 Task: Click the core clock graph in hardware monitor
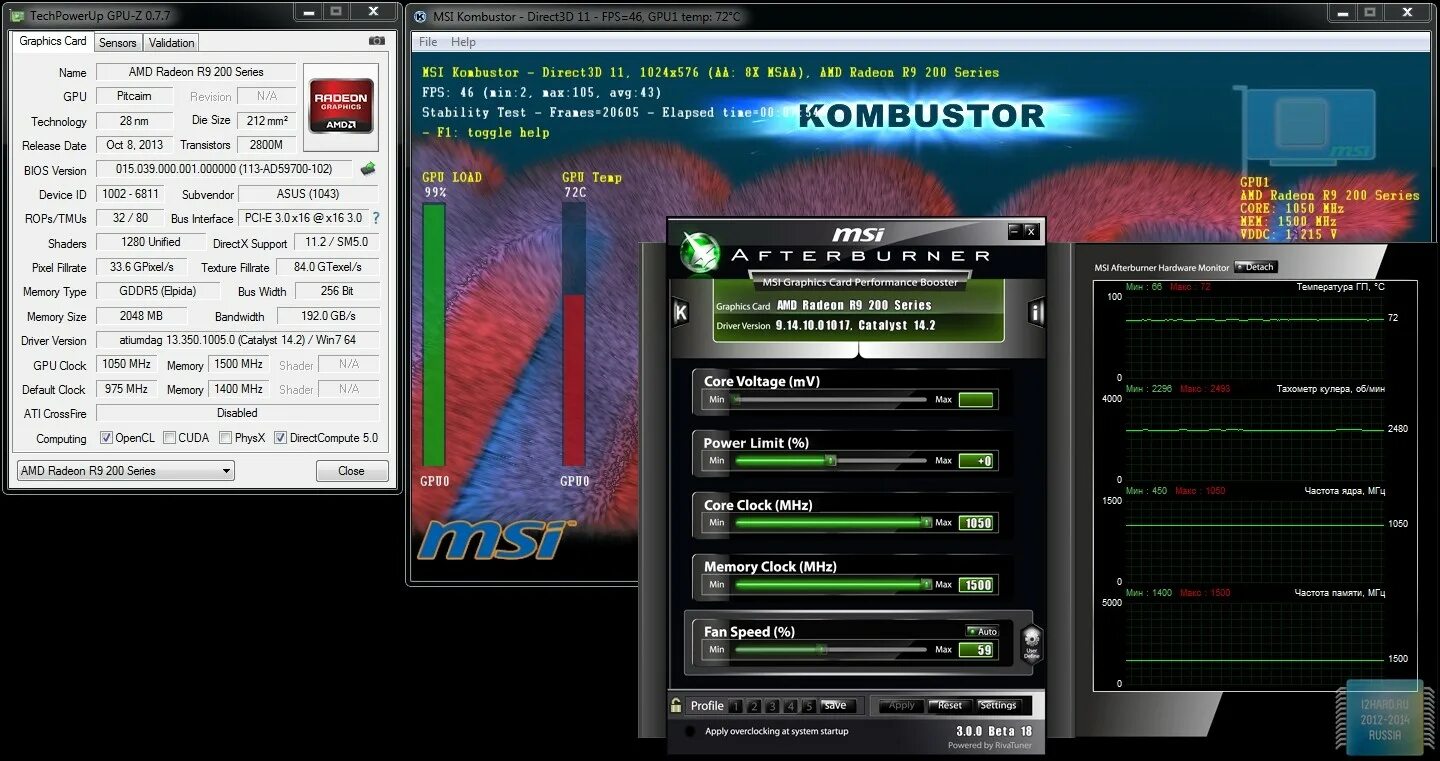pos(1255,541)
